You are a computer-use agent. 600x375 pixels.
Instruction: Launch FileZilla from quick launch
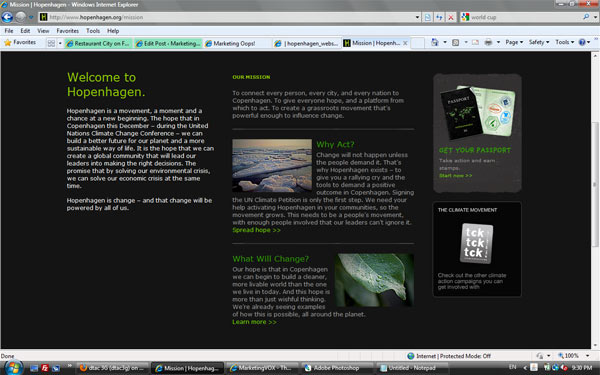click(45, 368)
